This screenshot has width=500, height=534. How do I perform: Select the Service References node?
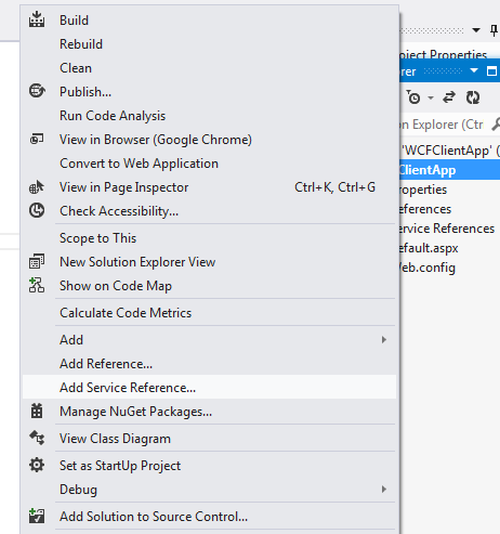[x=447, y=228]
